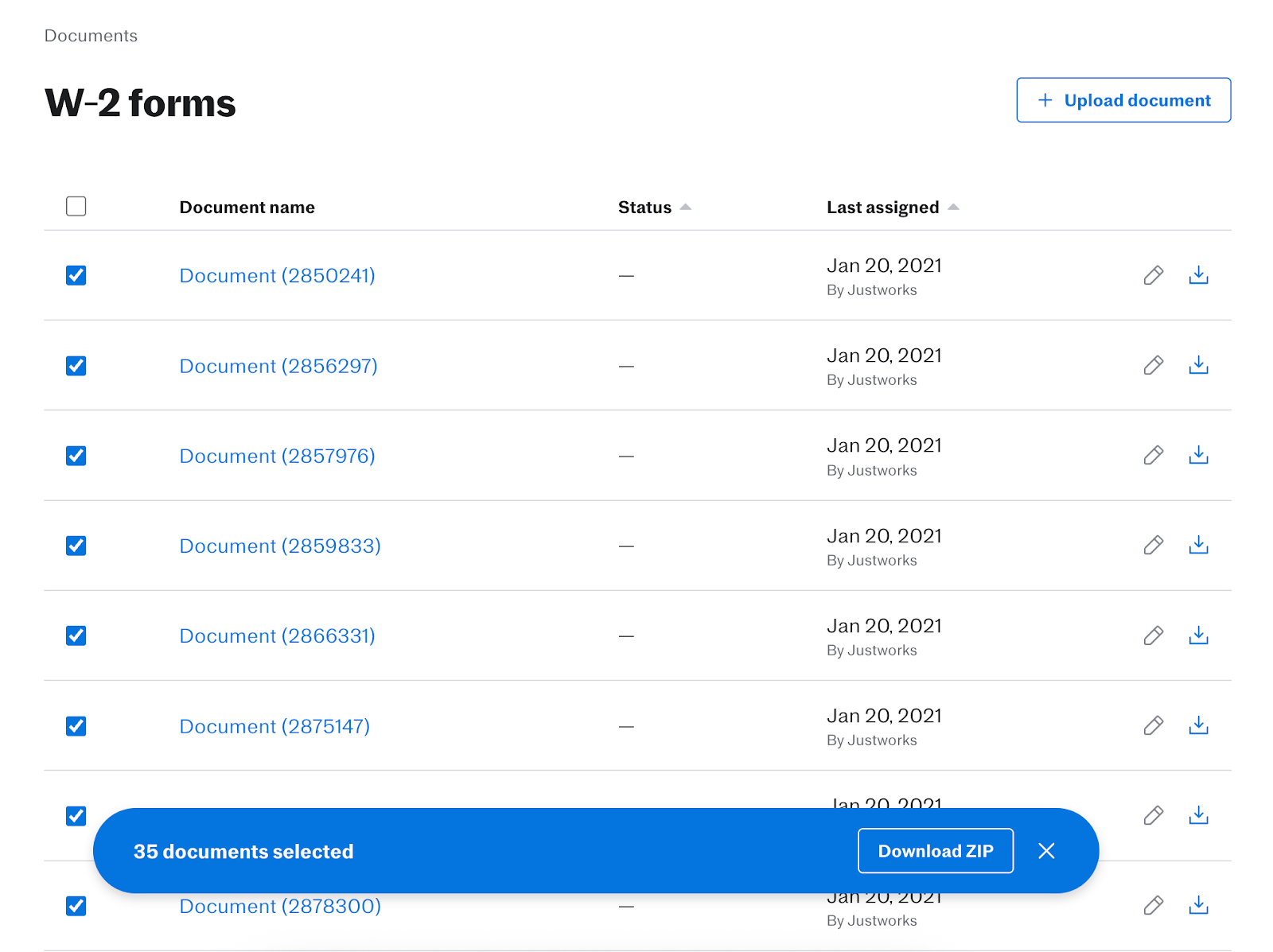This screenshot has height=952, width=1273.
Task: Uncheck Document (2850241) checkbox
Action: tap(76, 275)
